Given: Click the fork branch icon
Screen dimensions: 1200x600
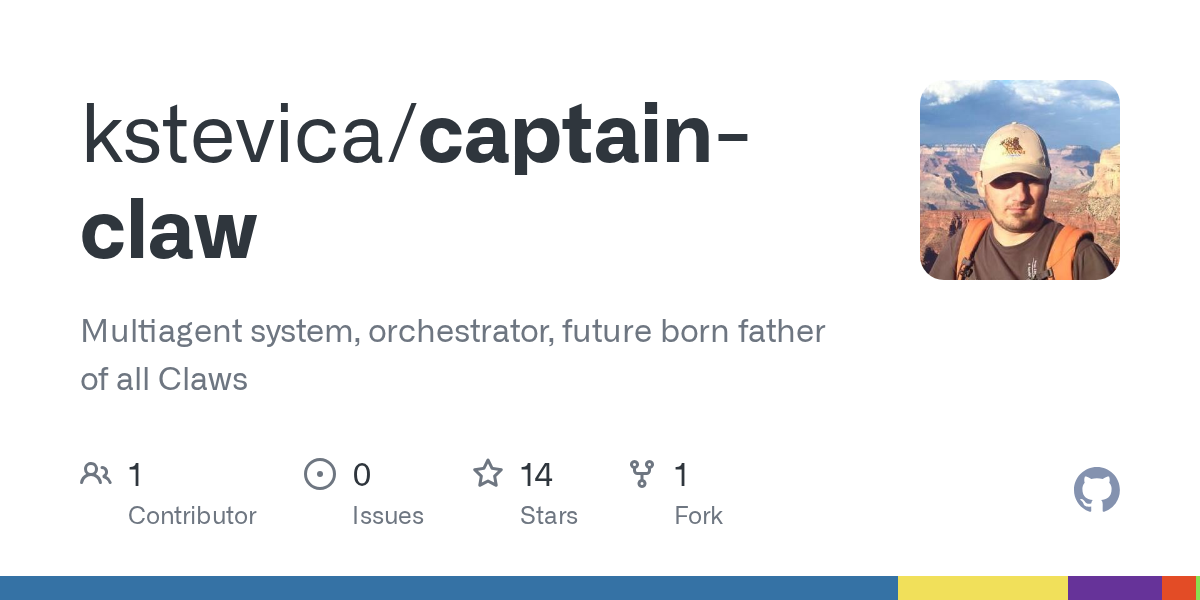Looking at the screenshot, I should pos(642,474).
